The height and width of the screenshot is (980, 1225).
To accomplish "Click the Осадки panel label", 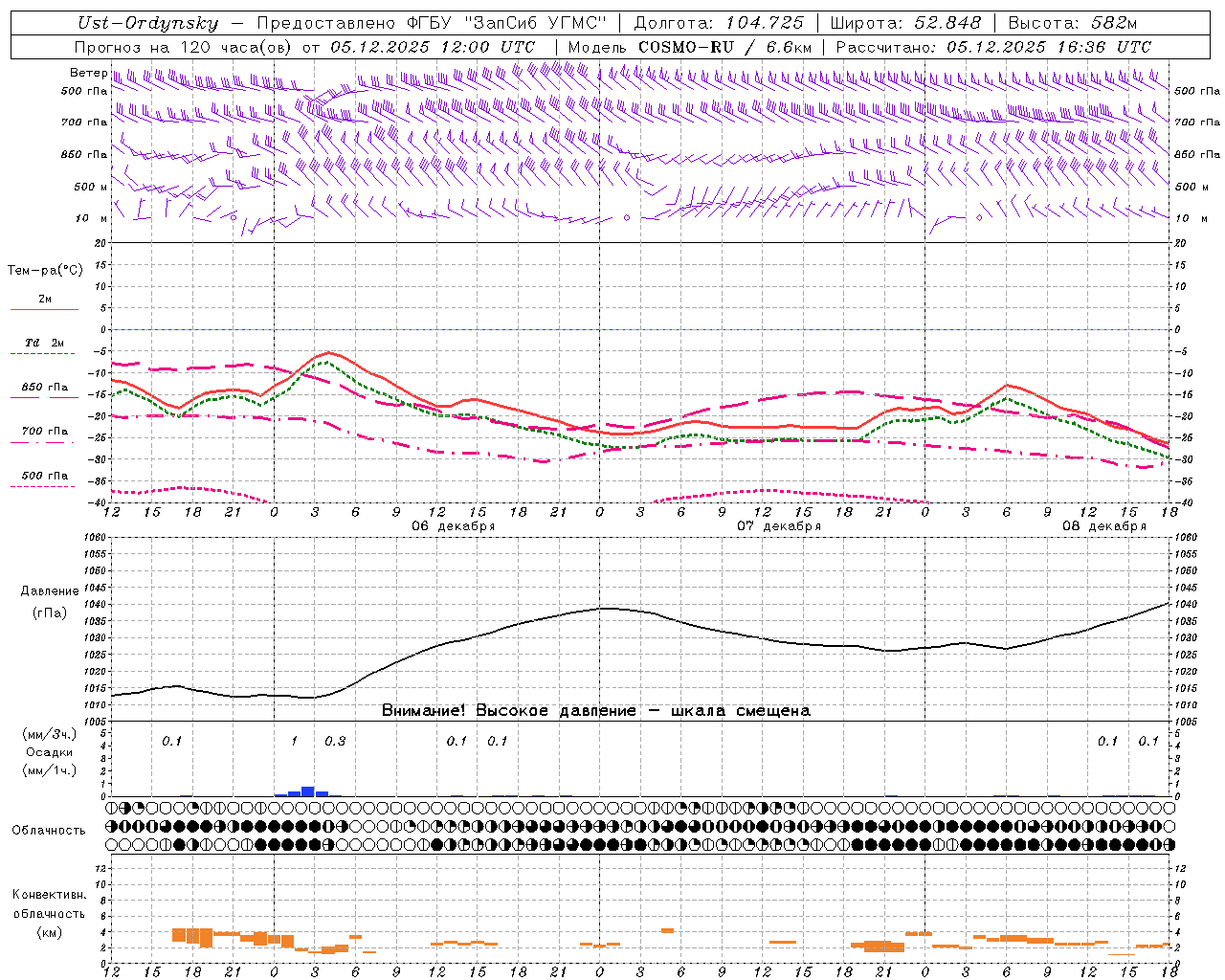I will point(49,752).
